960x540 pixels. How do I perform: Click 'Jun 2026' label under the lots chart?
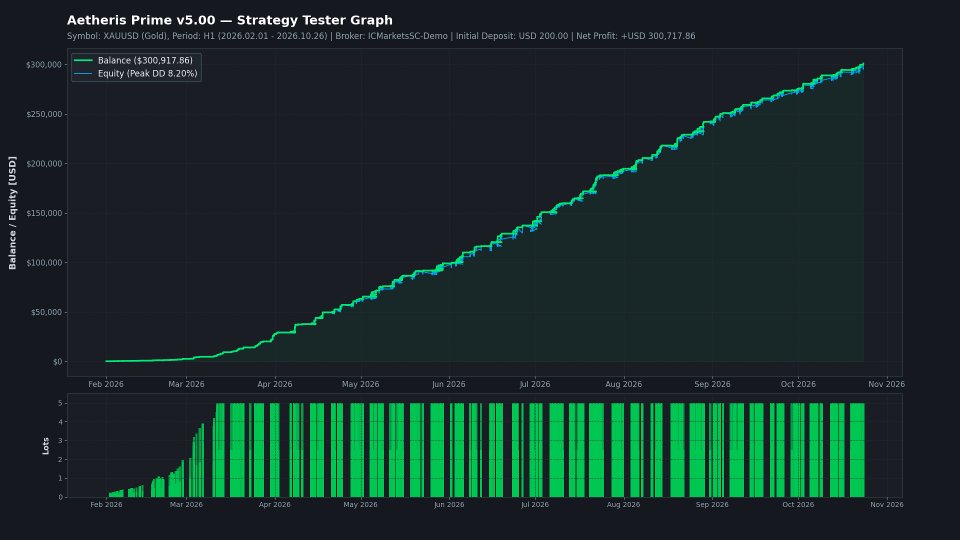coord(449,504)
